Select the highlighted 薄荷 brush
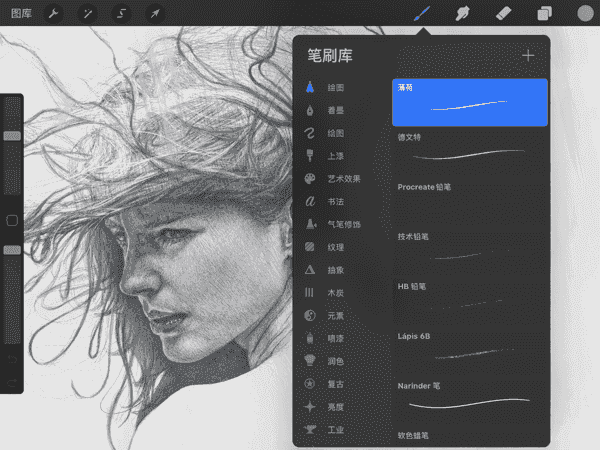Screen dimensions: 600x450 point(470,102)
